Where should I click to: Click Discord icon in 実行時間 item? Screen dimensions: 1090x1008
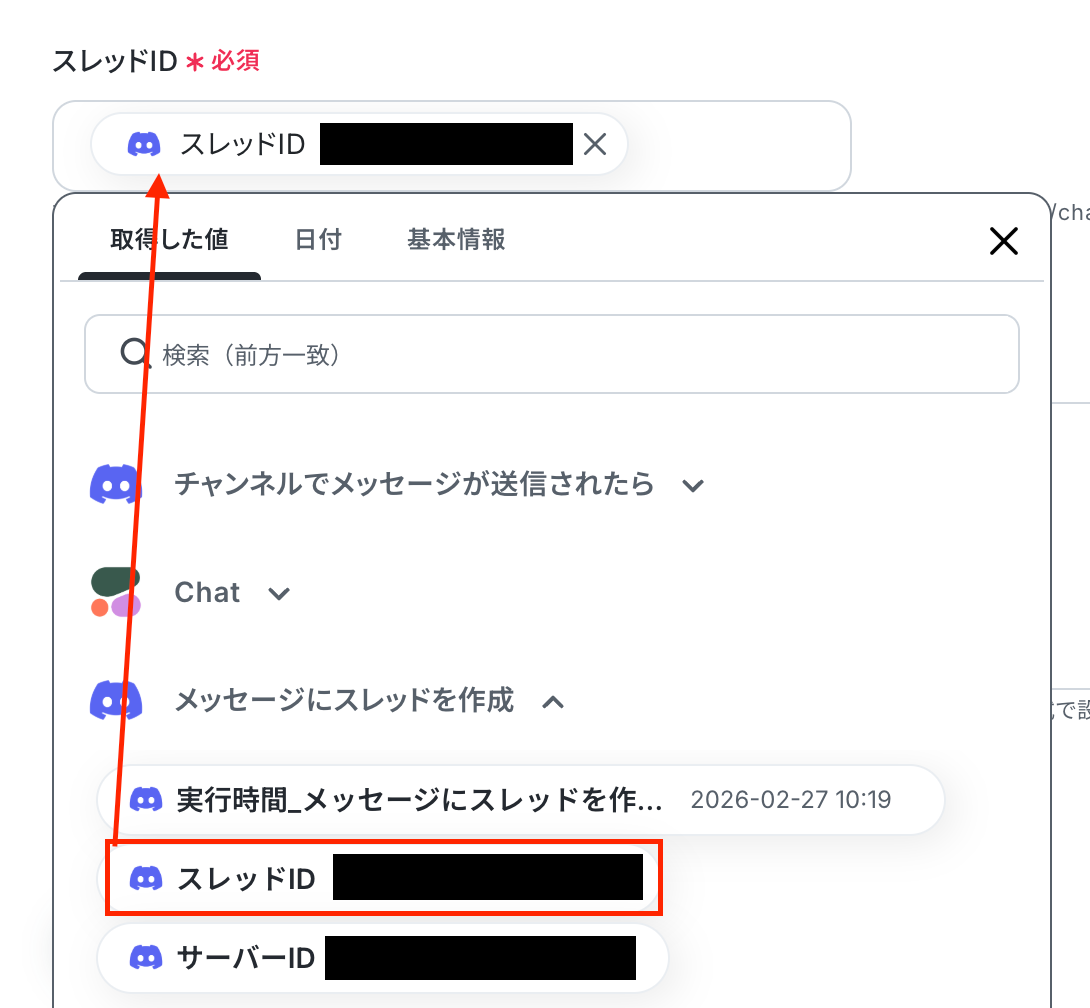[146, 800]
